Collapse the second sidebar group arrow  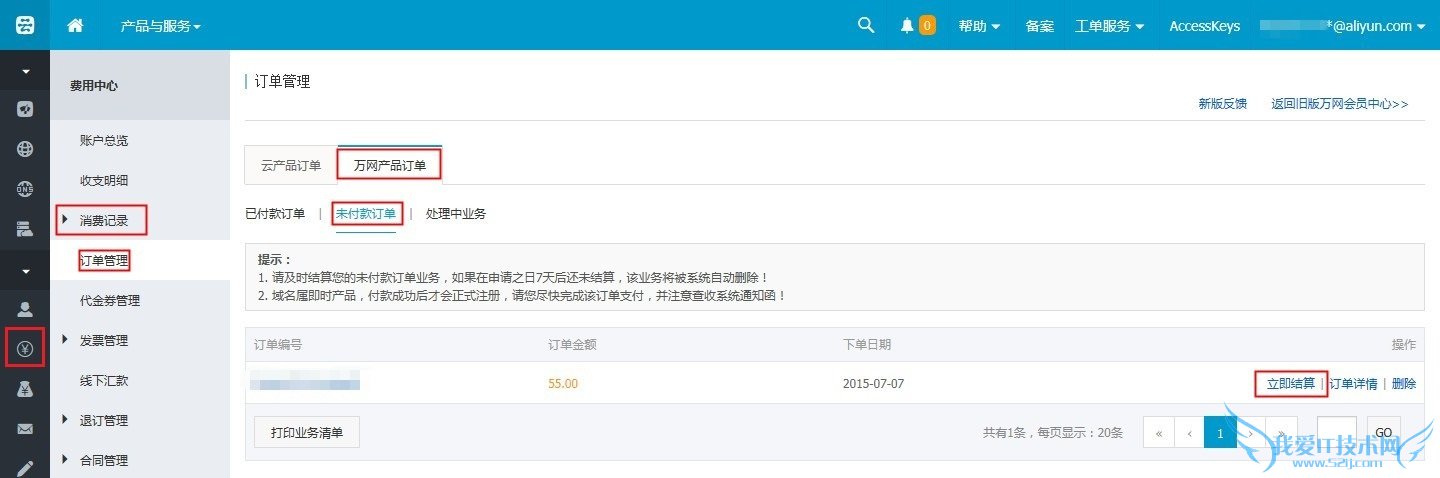(x=25, y=270)
